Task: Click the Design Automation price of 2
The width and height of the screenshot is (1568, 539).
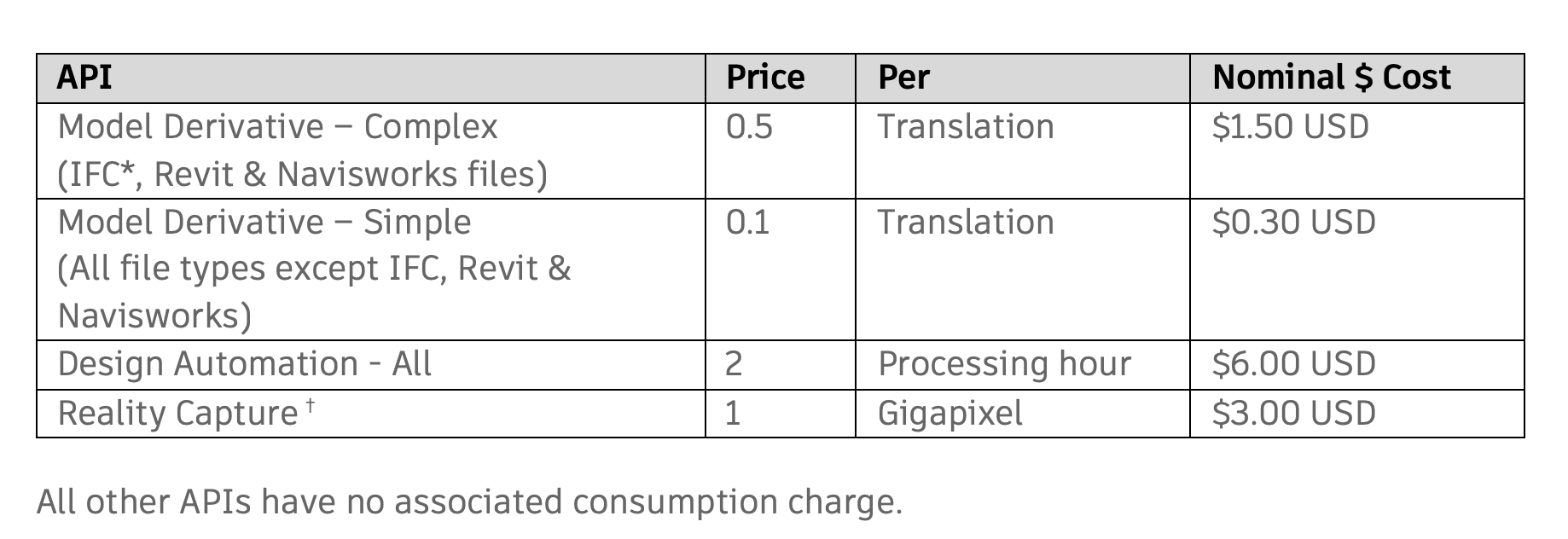Action: point(734,364)
